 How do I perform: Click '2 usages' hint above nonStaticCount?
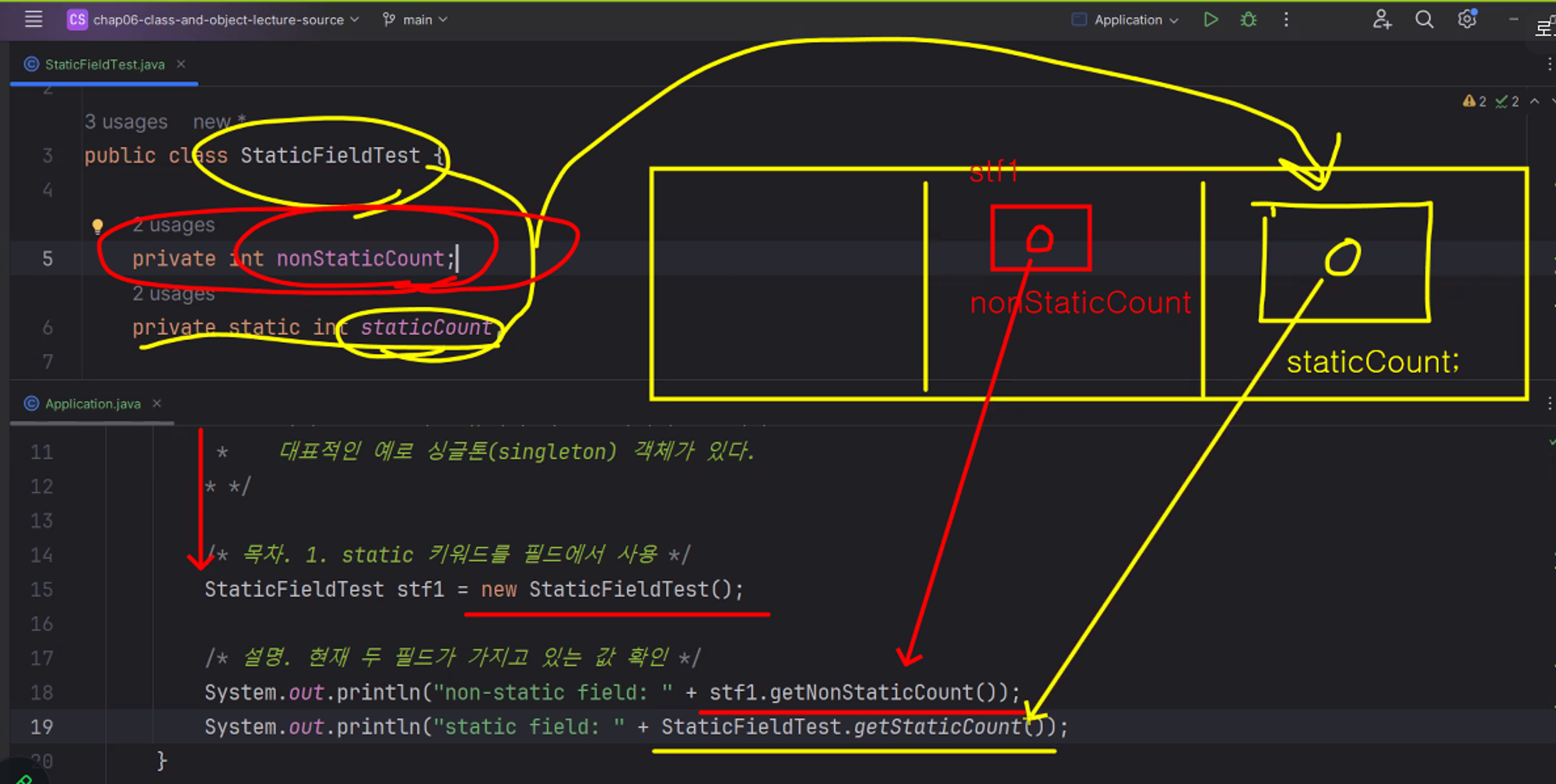pyautogui.click(x=173, y=225)
